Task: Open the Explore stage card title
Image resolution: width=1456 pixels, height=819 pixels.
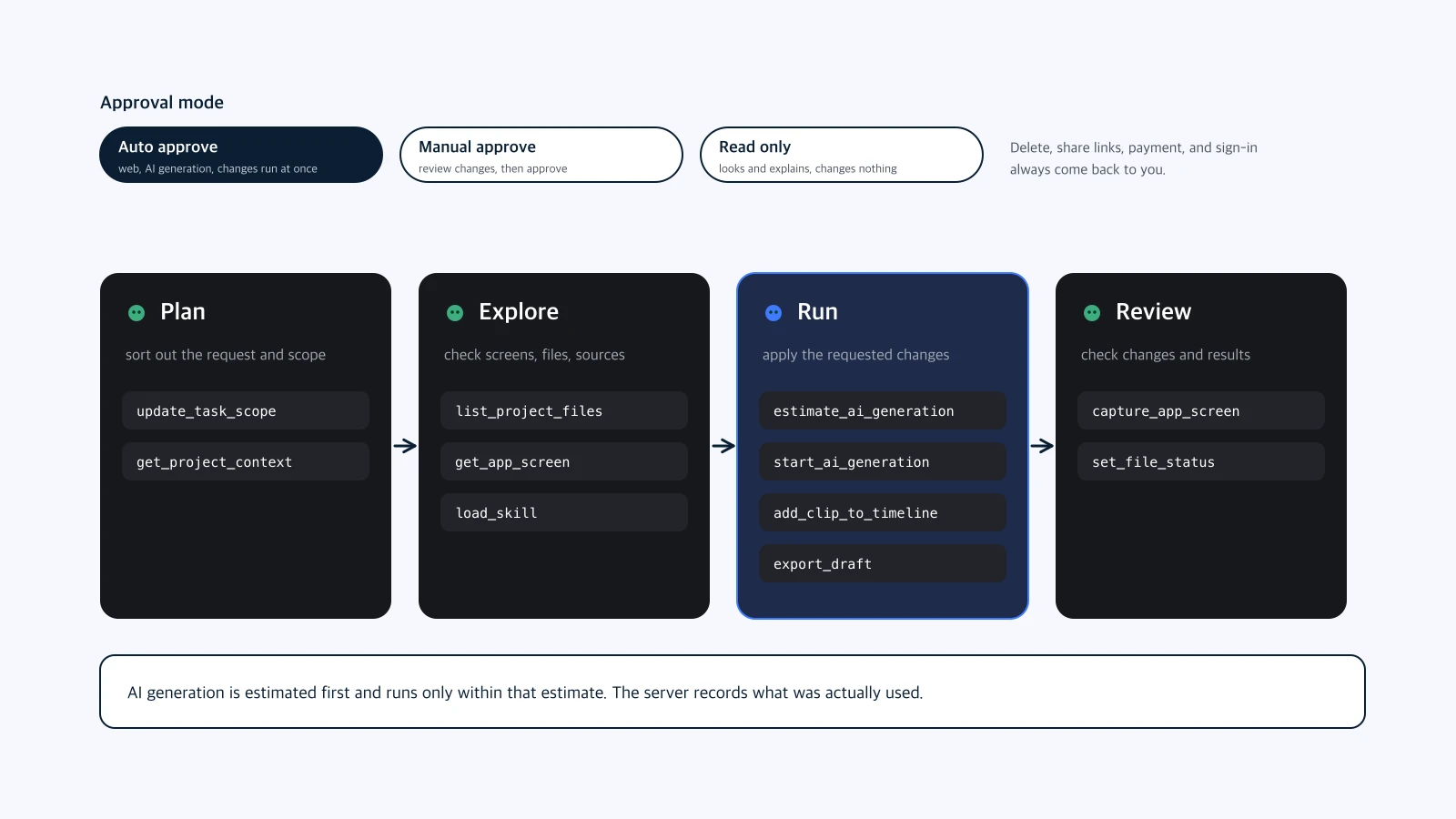Action: (519, 312)
